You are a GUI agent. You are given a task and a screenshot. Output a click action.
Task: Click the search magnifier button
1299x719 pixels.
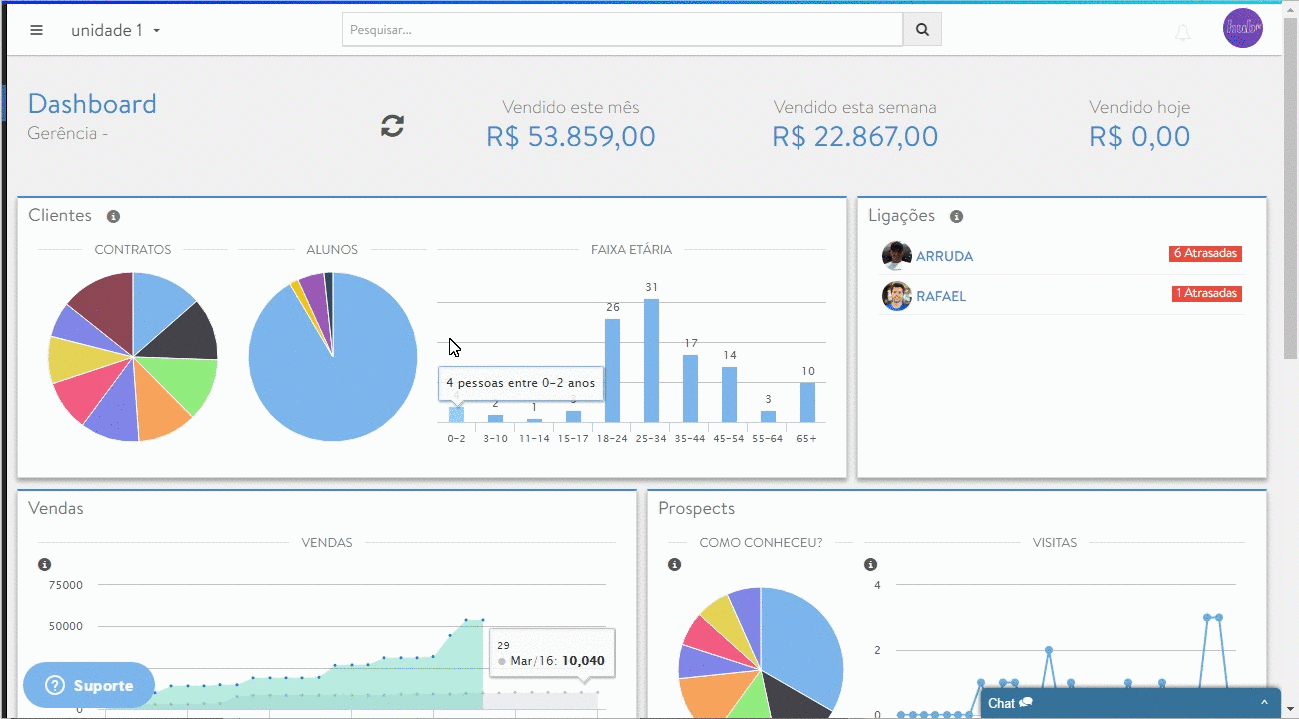922,30
